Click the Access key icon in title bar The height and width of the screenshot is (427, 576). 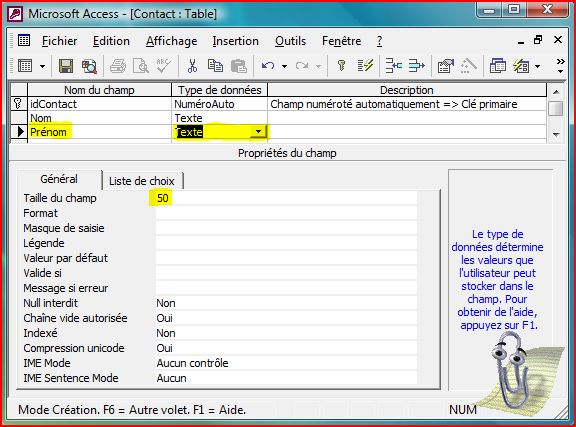(15, 14)
